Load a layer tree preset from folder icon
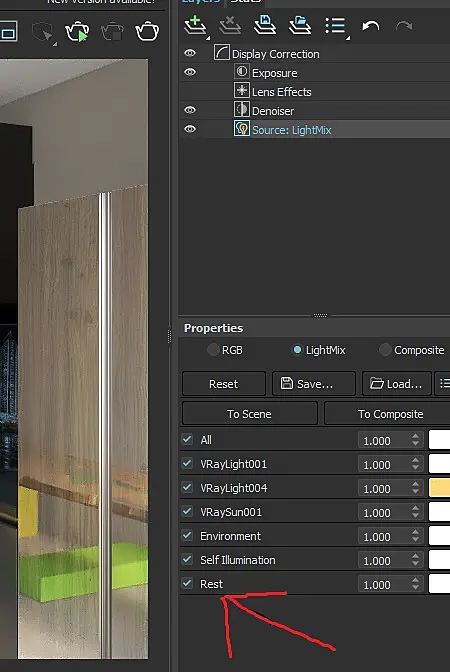This screenshot has height=672, width=450. (x=300, y=25)
